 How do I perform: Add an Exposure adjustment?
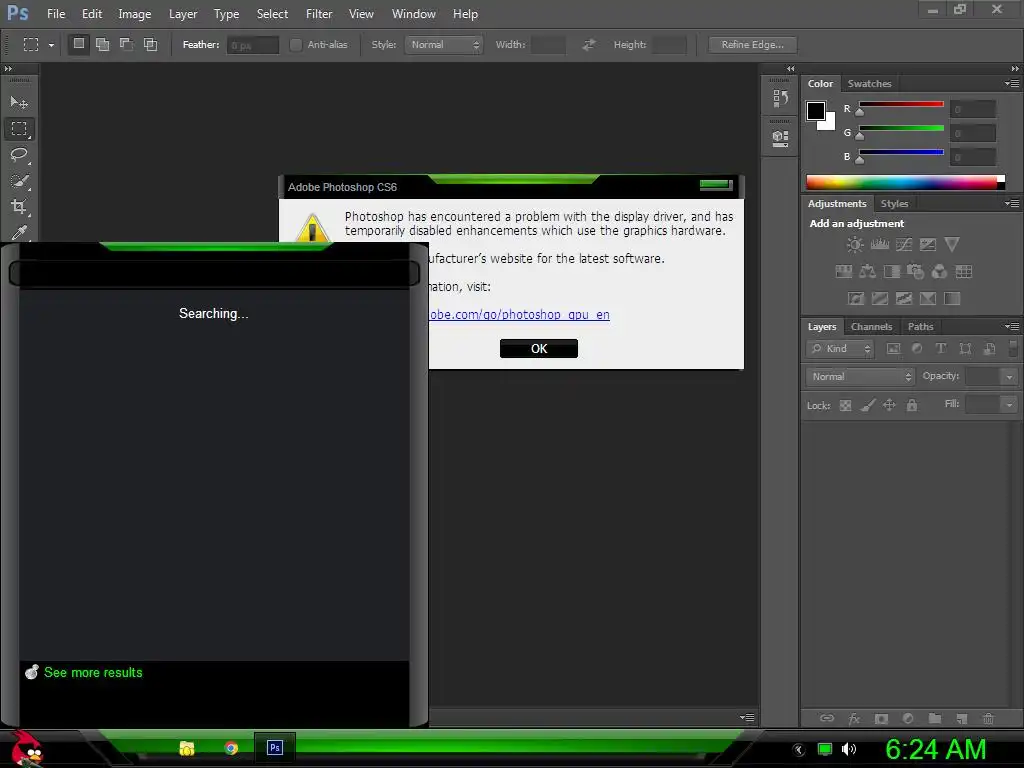[928, 245]
